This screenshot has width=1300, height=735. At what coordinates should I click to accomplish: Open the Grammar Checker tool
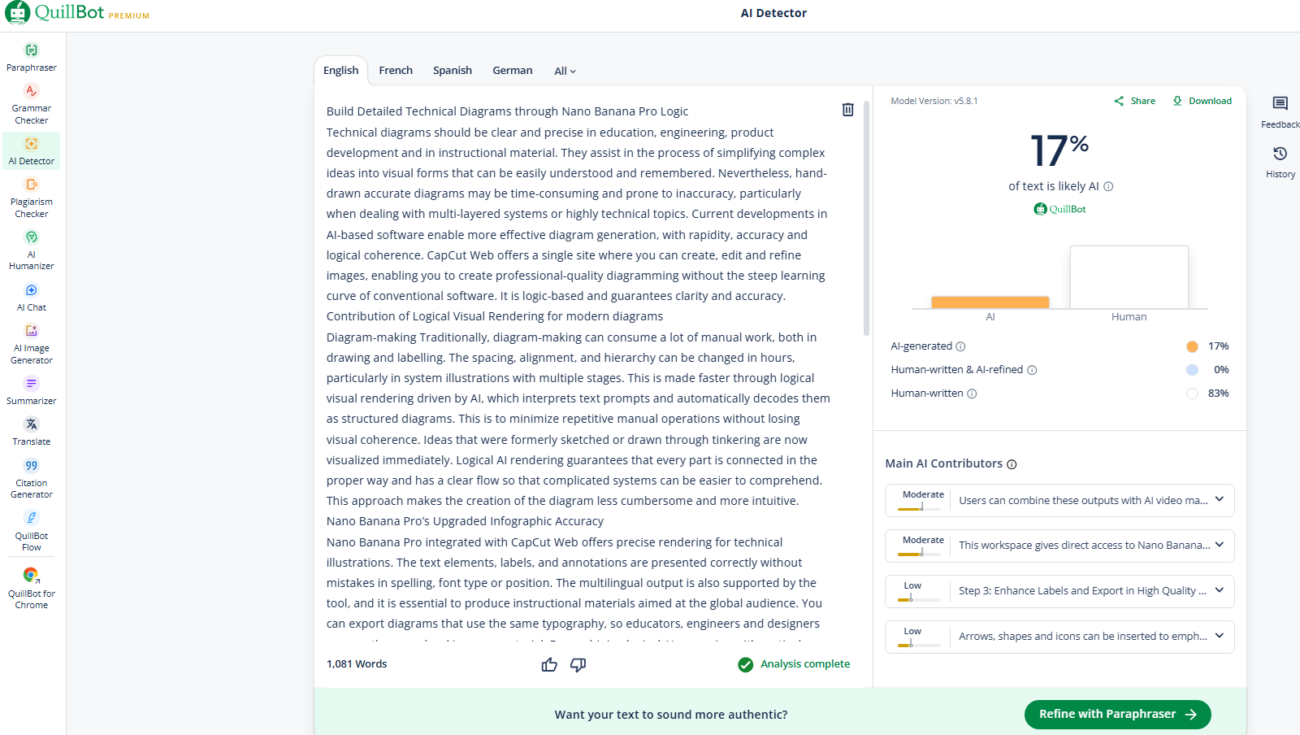click(31, 104)
